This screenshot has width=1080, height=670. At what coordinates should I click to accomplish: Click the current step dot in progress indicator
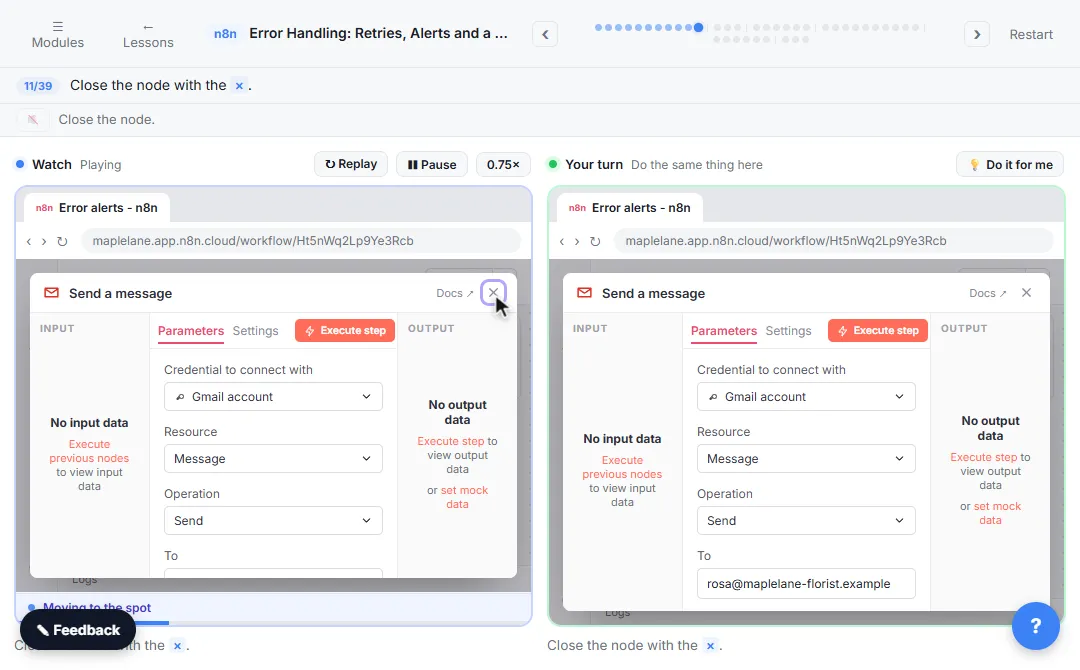(x=698, y=28)
